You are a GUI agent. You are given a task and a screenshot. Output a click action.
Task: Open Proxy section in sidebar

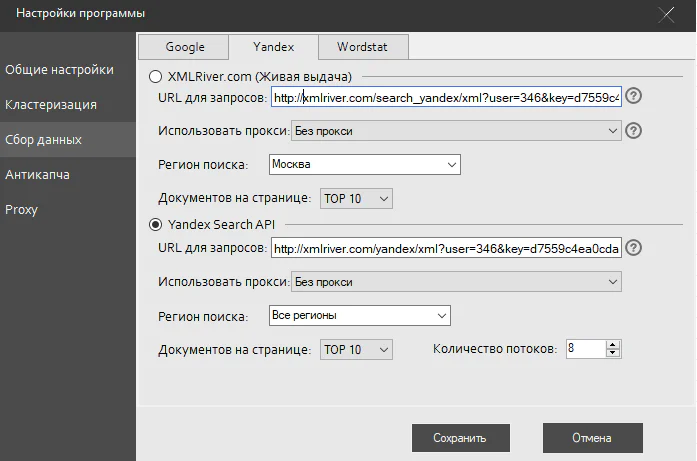[x=68, y=209]
